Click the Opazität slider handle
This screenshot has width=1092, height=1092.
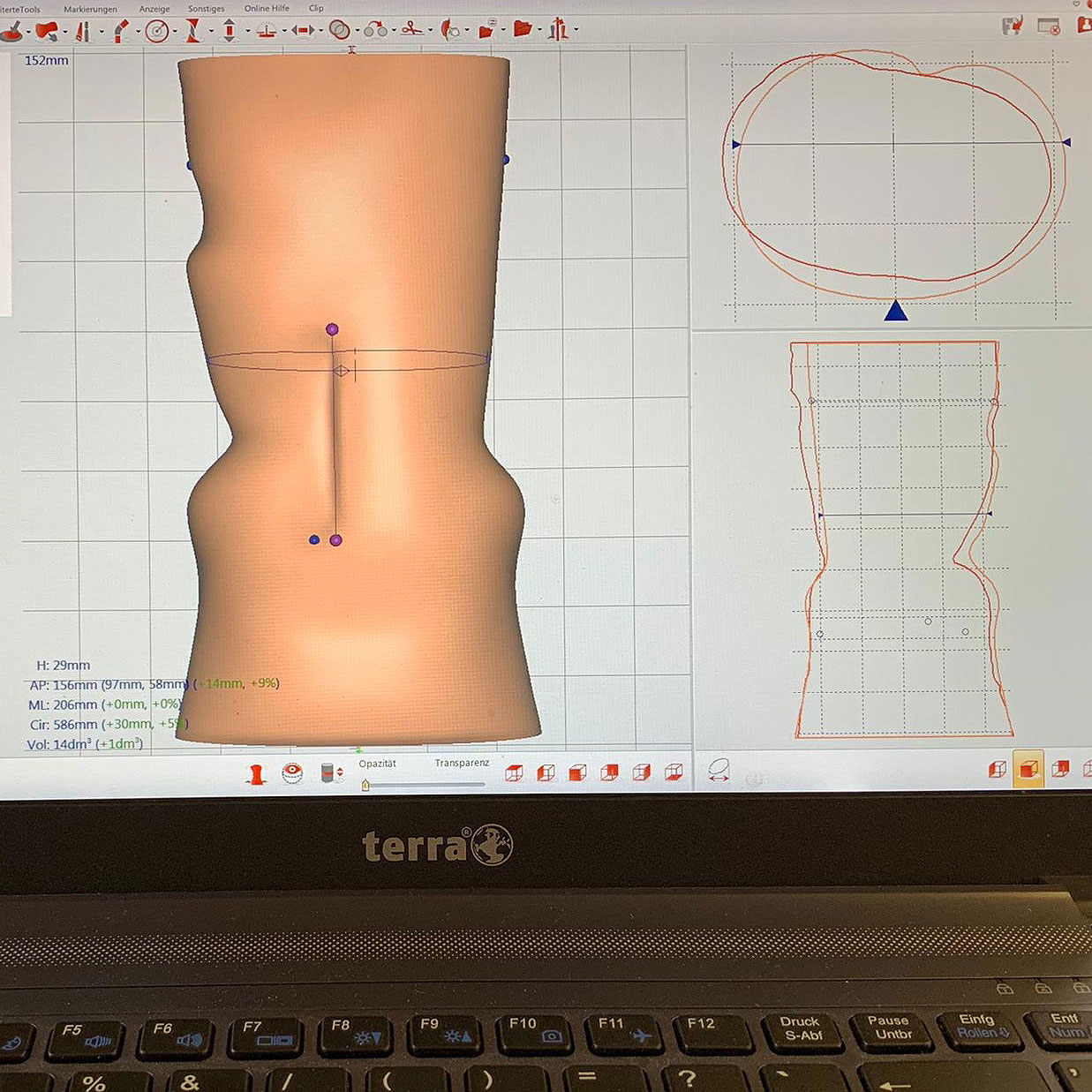point(365,785)
